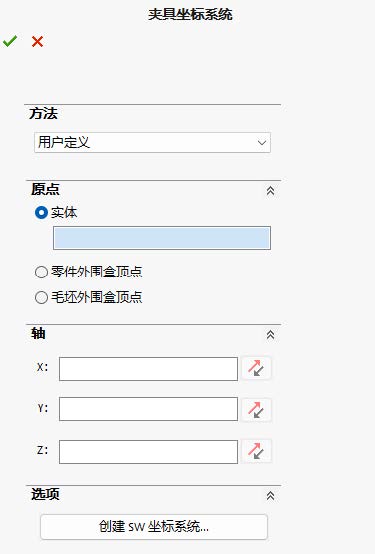Activate the blue 实体 selection box
The width and height of the screenshot is (375, 554).
[x=162, y=238]
